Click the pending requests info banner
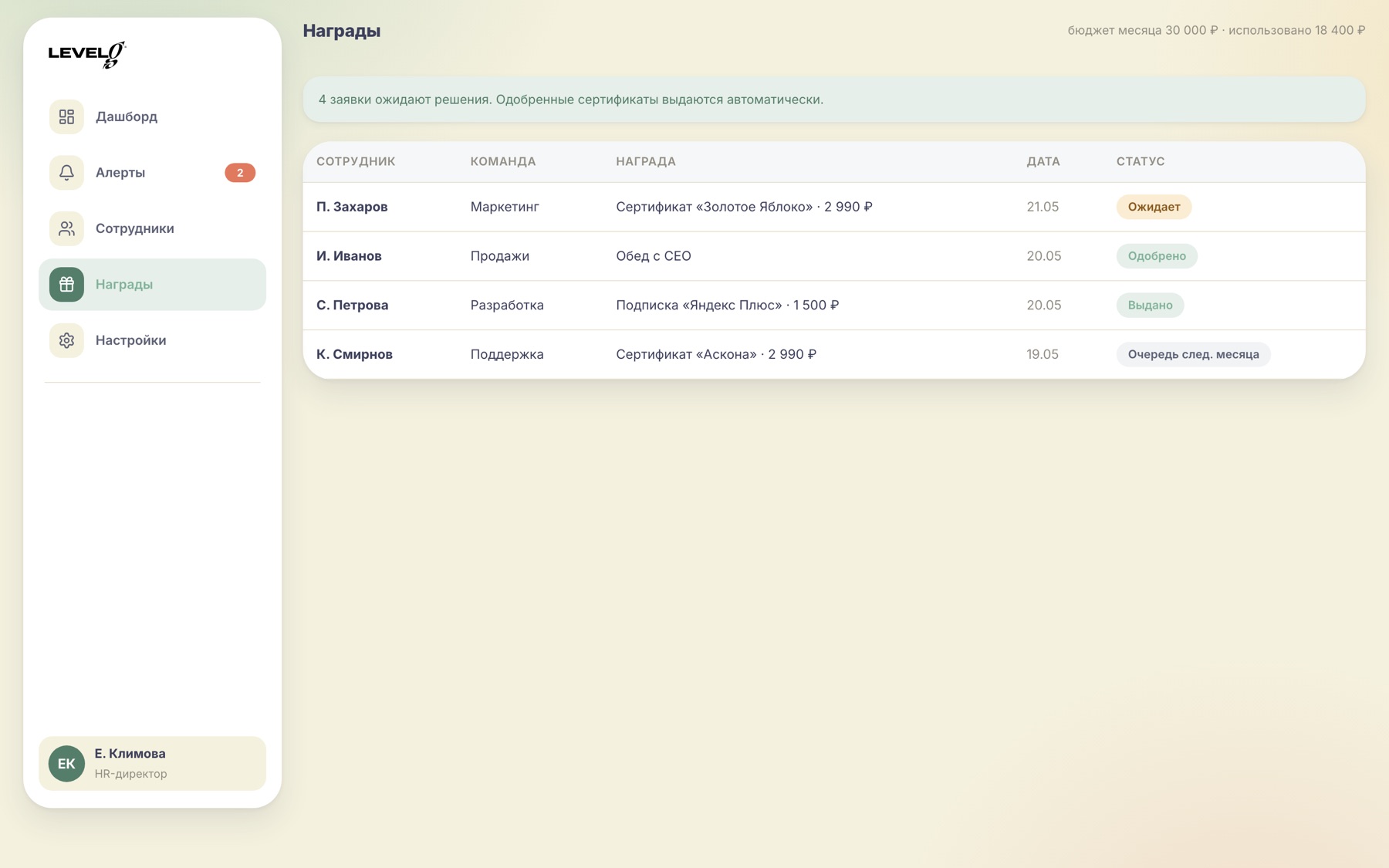The height and width of the screenshot is (868, 1389). coord(834,100)
